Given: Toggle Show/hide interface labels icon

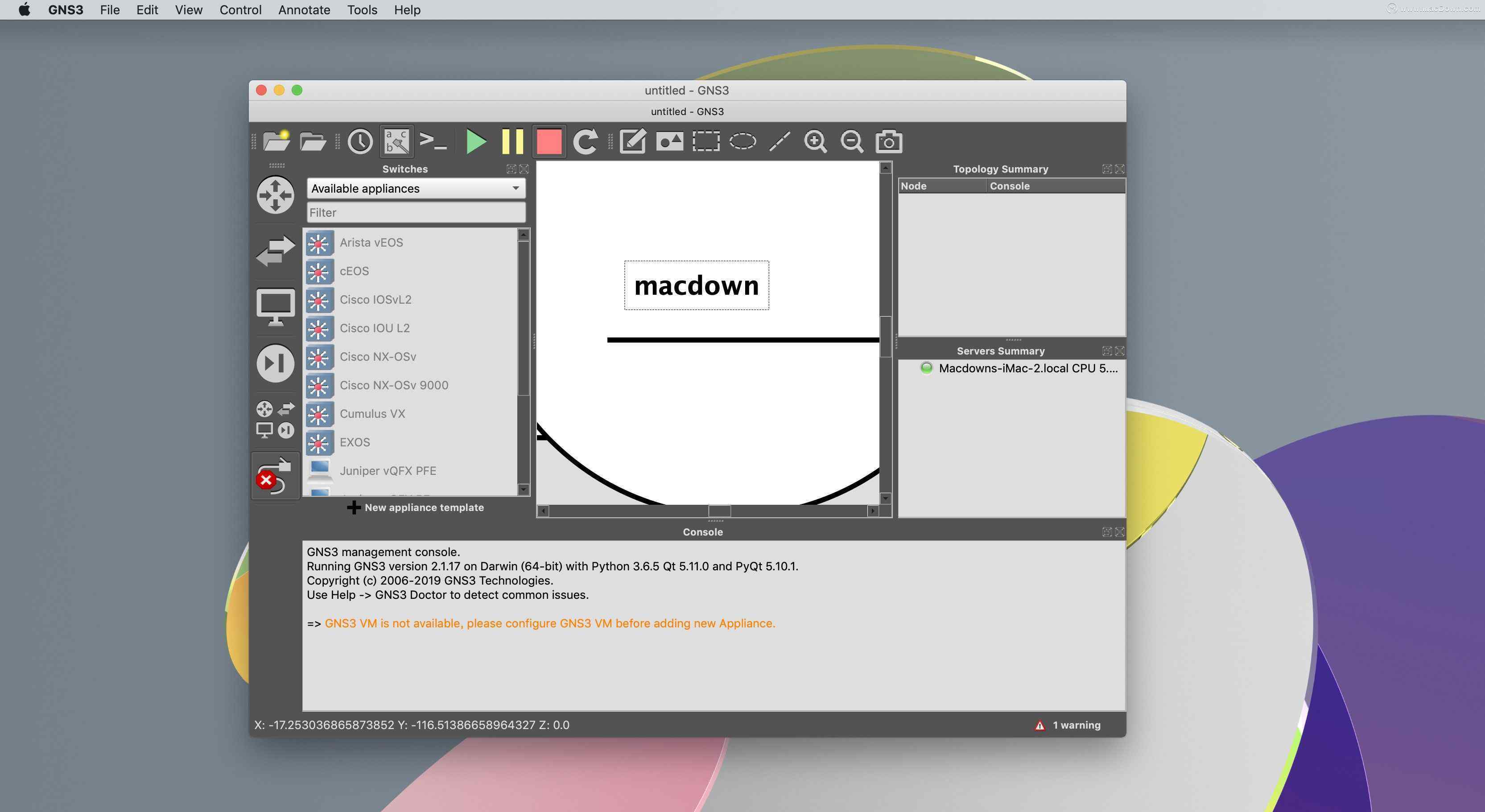Looking at the screenshot, I should point(396,141).
